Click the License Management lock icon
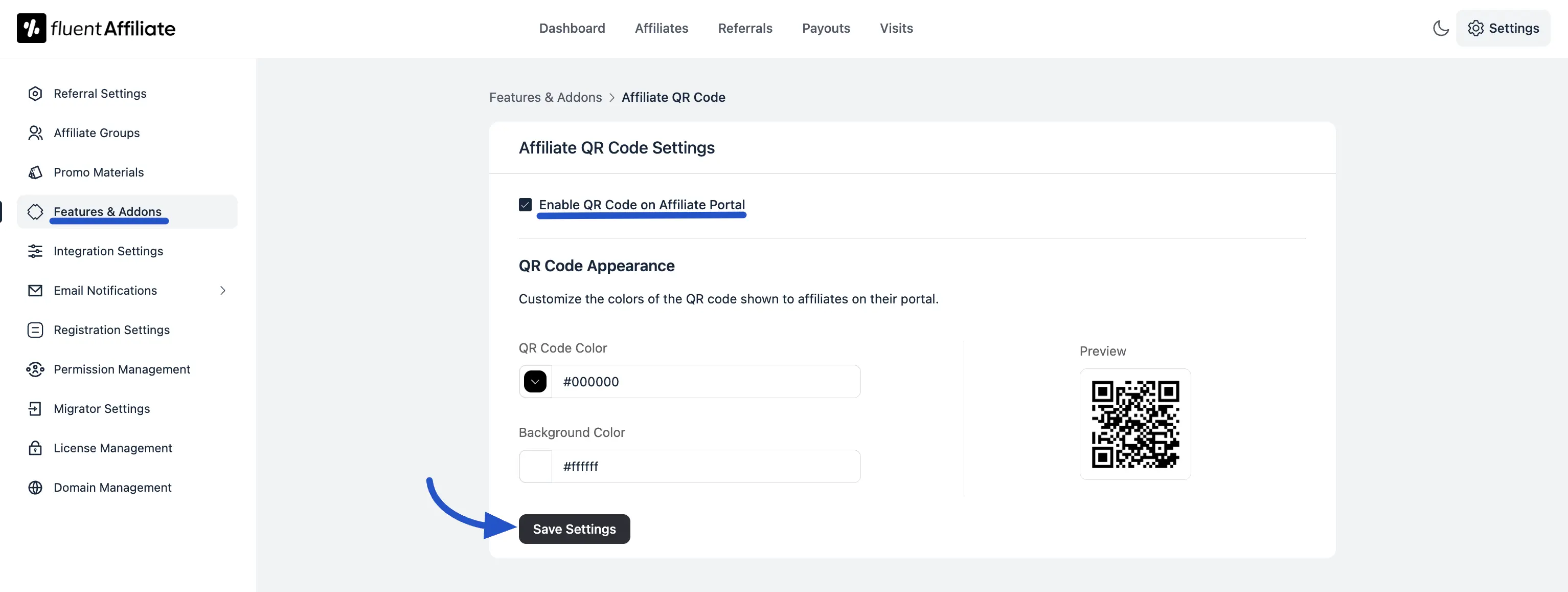This screenshot has width=1568, height=592. (x=35, y=448)
